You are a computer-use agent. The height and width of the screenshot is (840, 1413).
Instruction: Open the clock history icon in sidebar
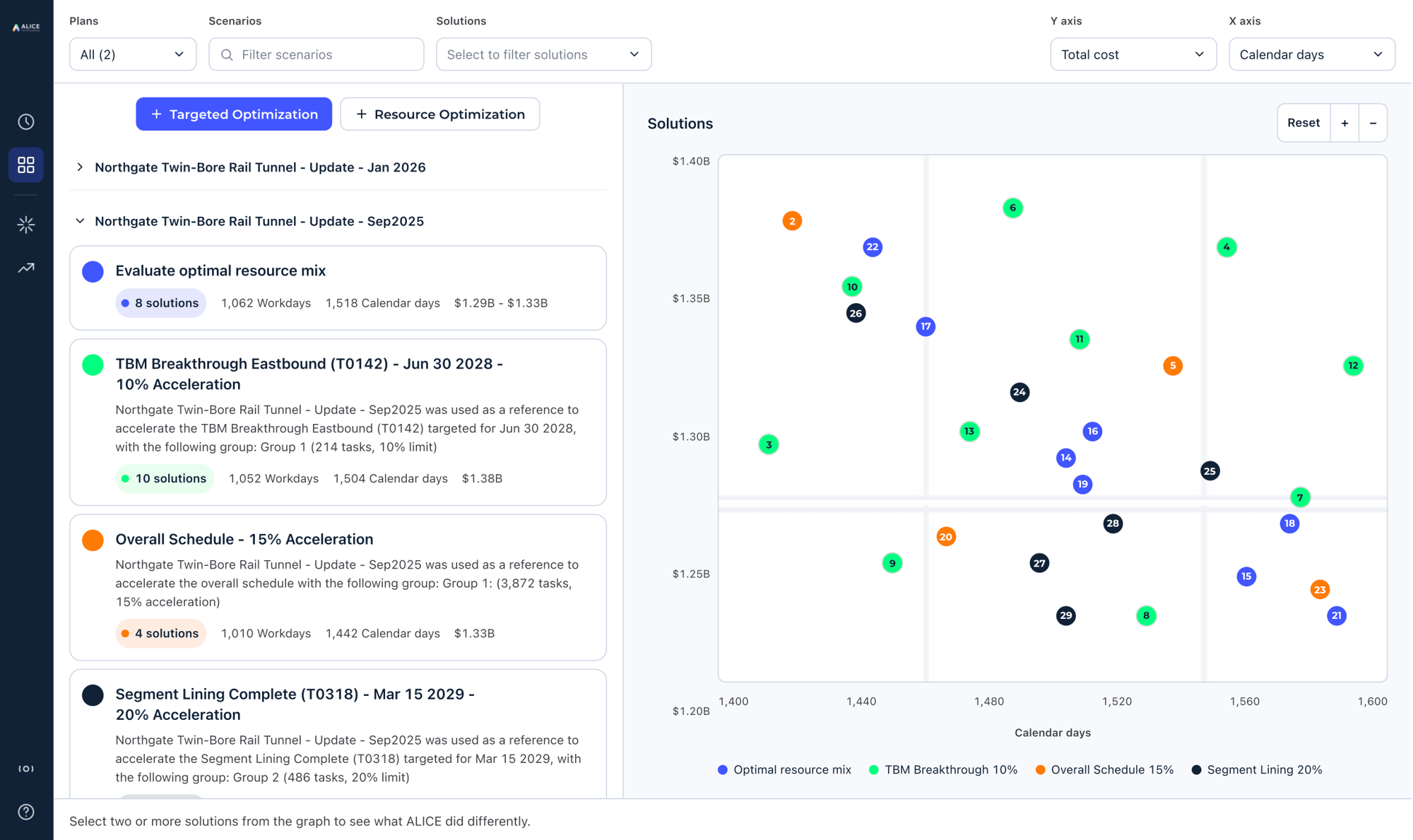tap(26, 122)
